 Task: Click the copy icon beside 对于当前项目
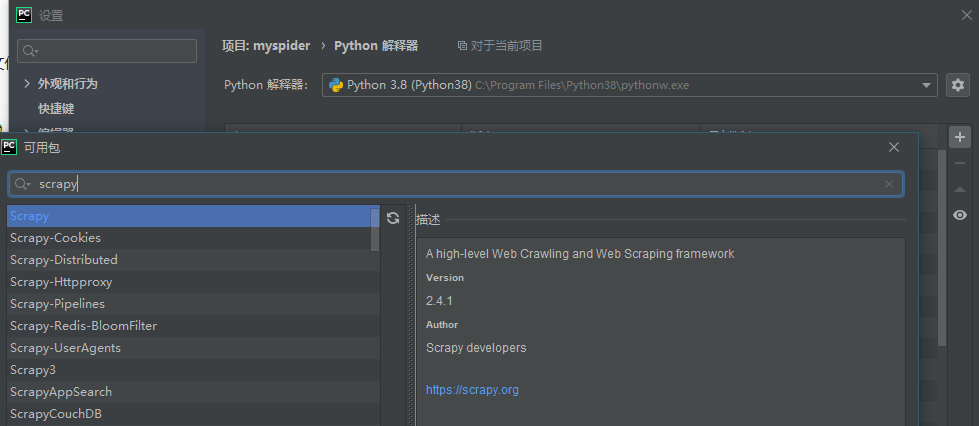tap(462, 46)
